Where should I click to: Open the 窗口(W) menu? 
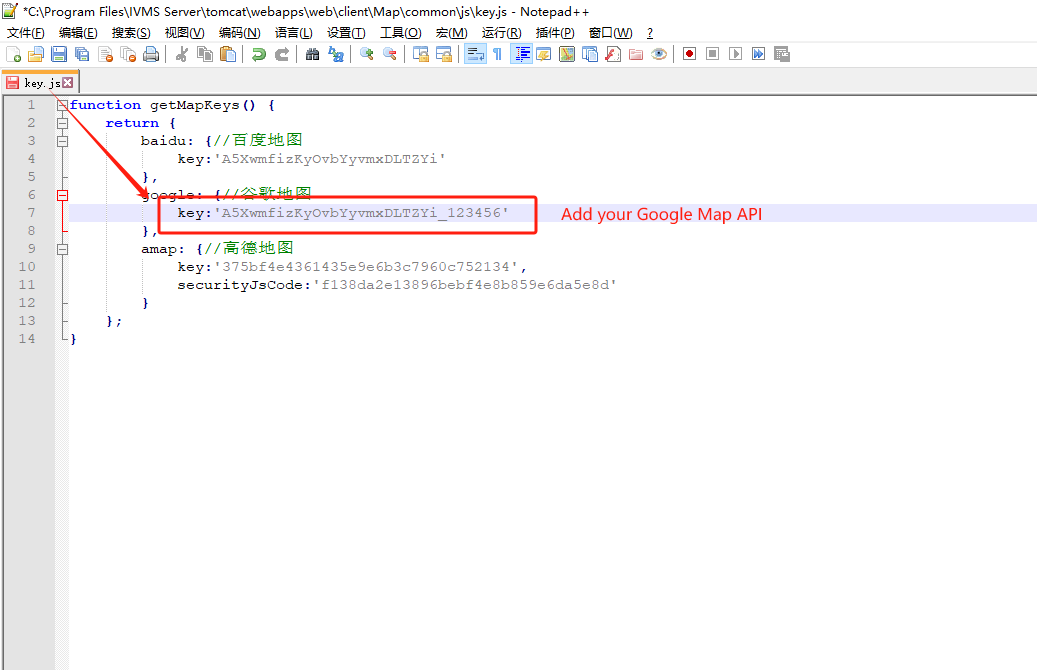click(x=610, y=32)
